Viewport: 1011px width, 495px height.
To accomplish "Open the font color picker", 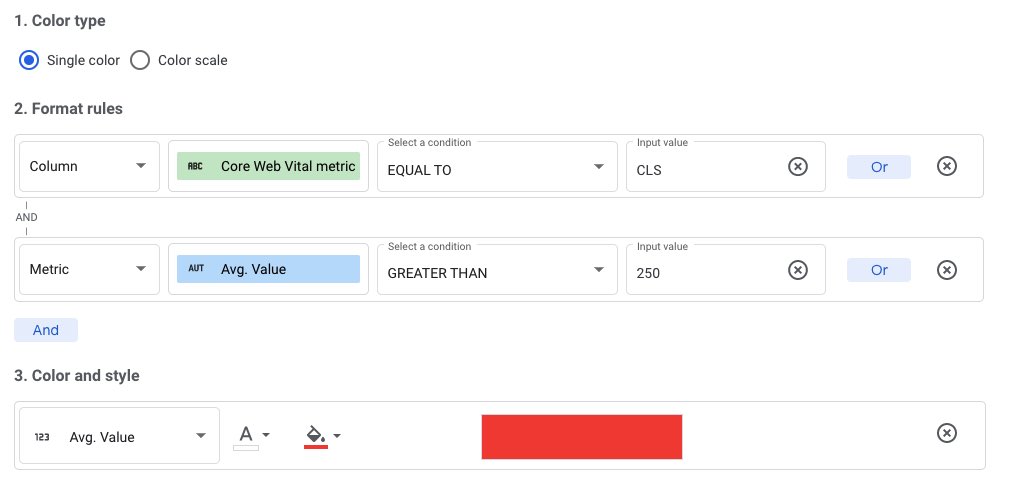I will coord(252,435).
